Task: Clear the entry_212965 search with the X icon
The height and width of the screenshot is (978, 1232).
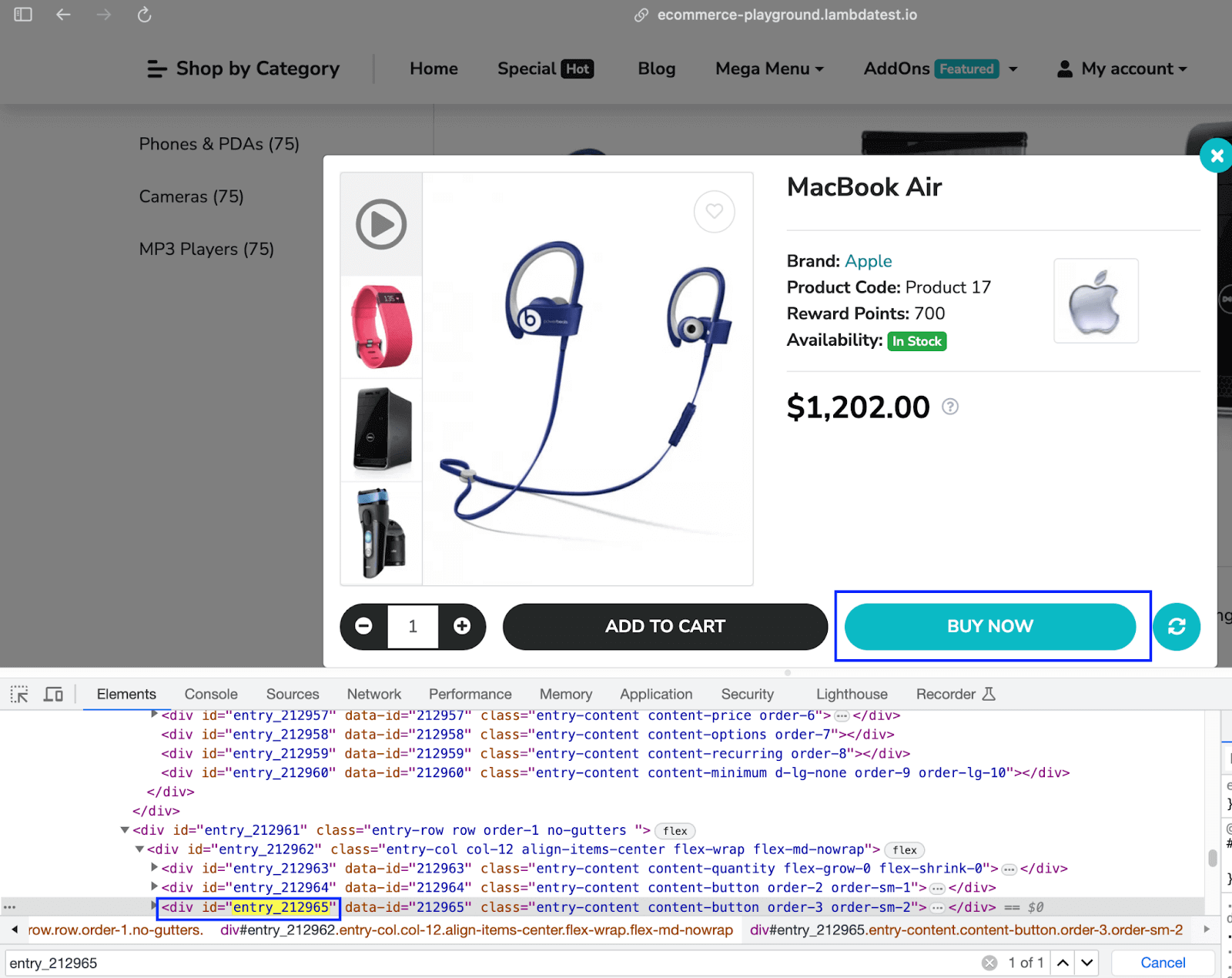Action: pos(989,962)
